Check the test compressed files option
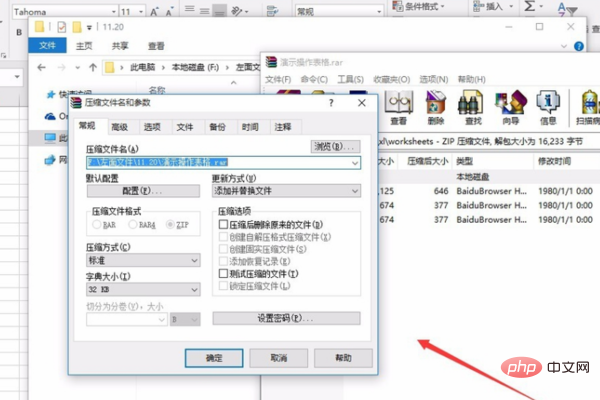The image size is (600, 400). [223, 274]
